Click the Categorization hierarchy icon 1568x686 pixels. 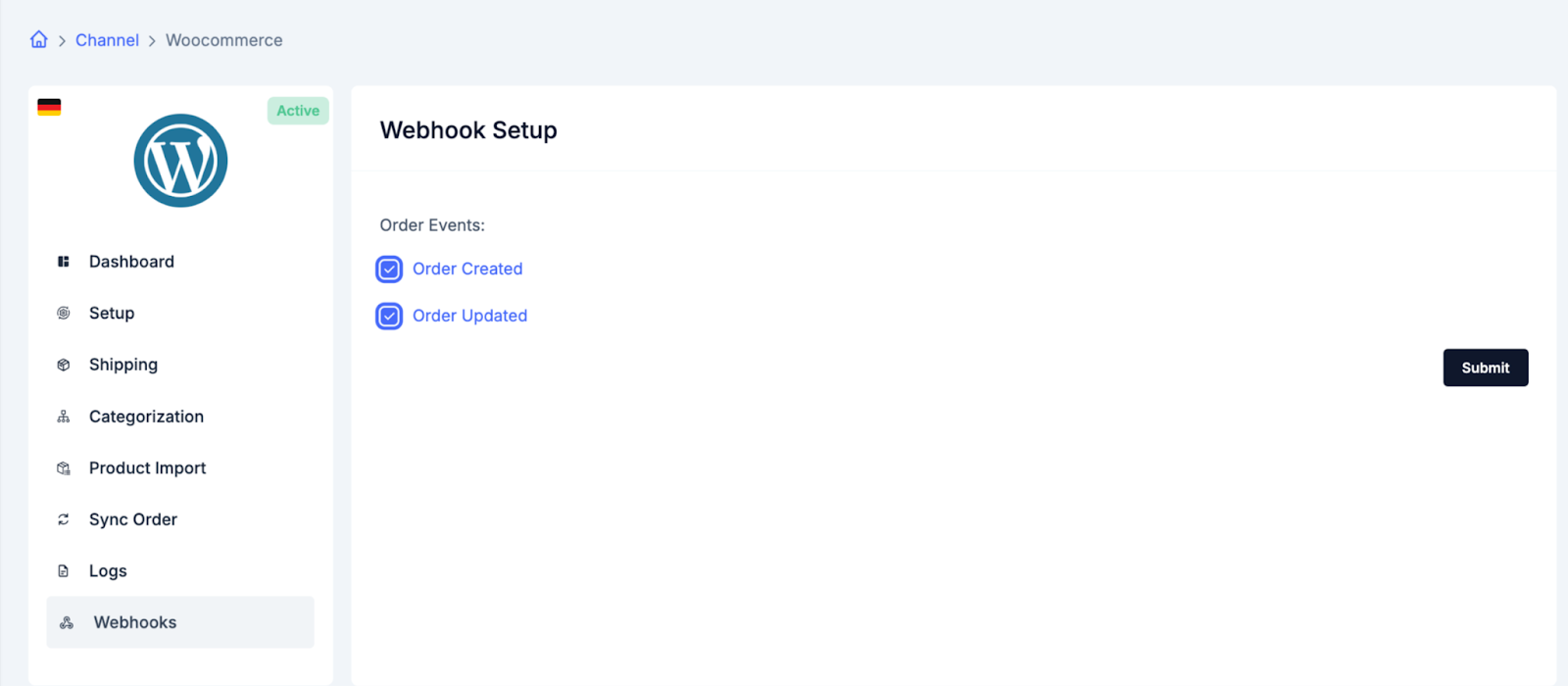64,416
